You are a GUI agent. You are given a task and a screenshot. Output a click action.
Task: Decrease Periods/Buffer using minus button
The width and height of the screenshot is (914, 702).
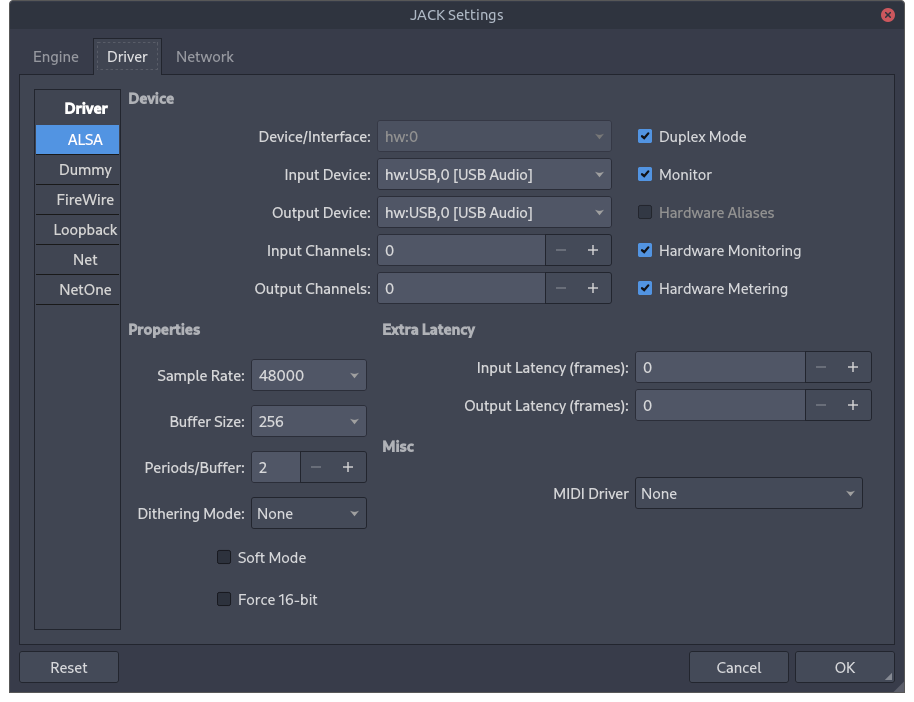click(x=316, y=467)
